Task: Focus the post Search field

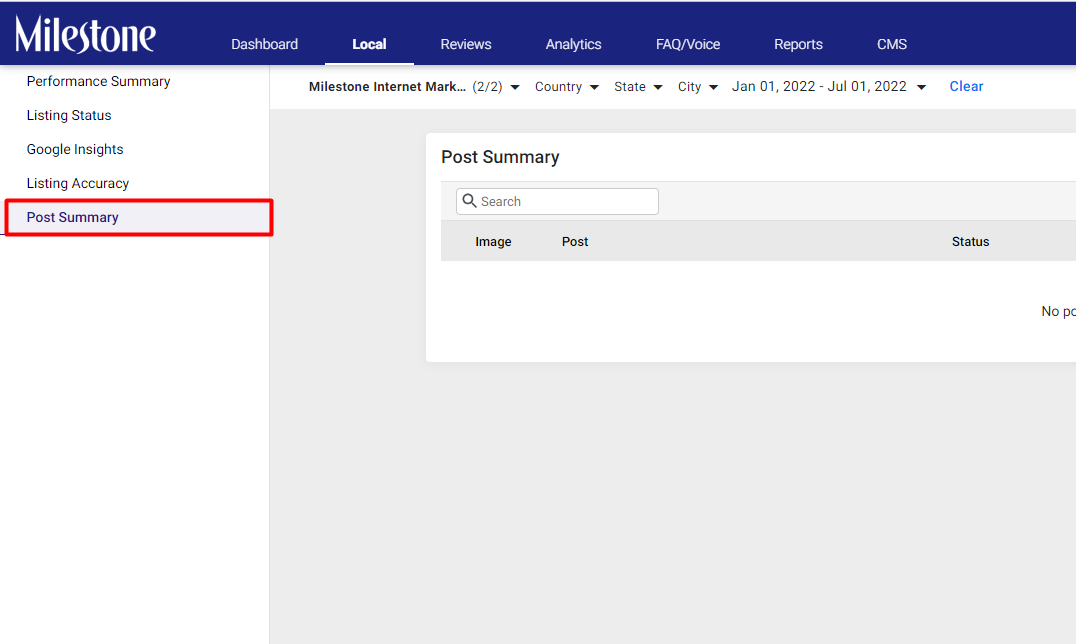Action: [x=557, y=201]
